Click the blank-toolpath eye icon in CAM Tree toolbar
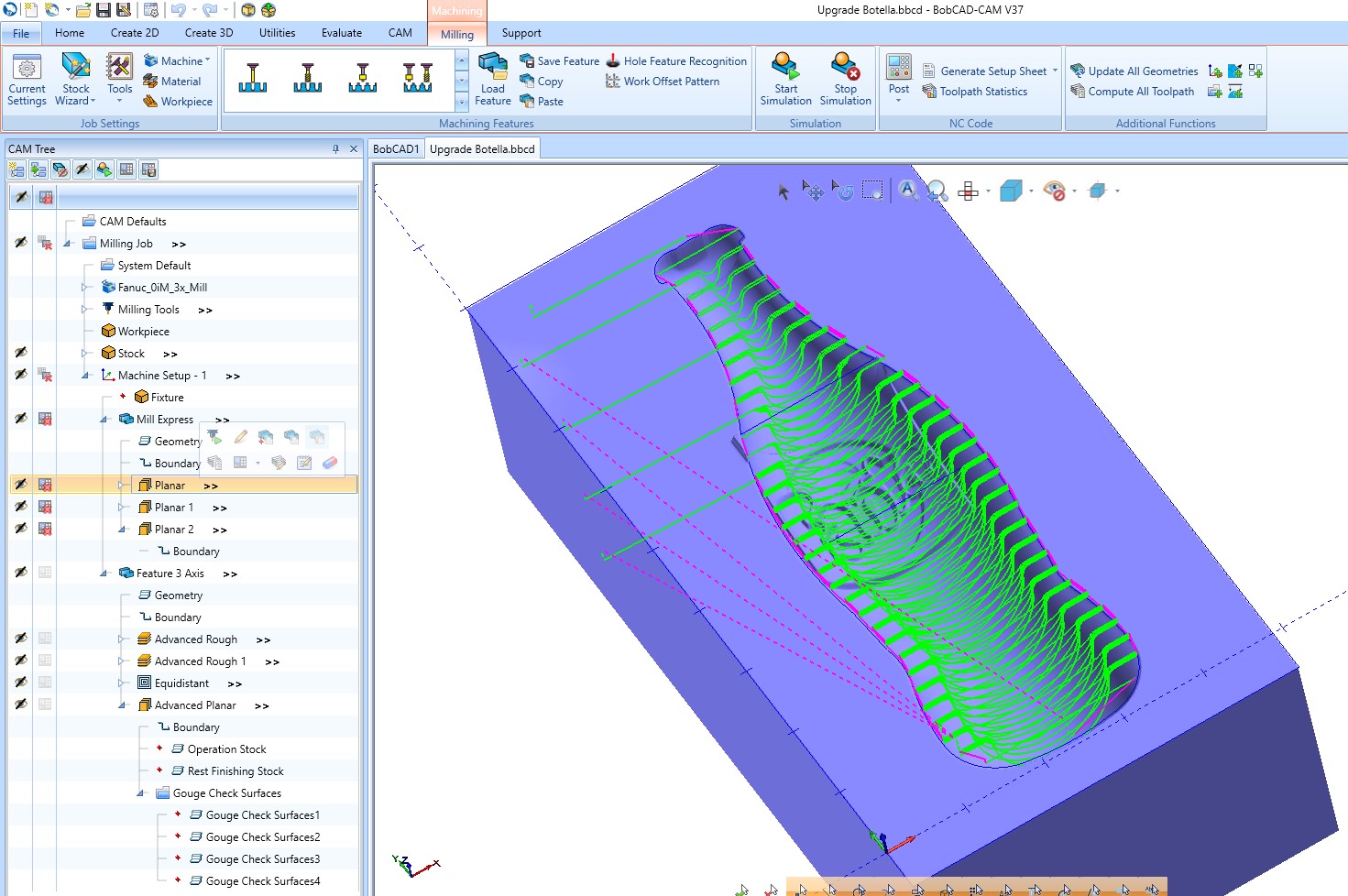 [82, 169]
